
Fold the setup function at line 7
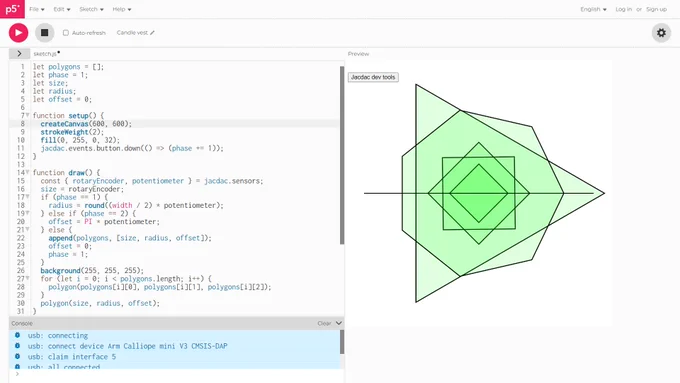[27, 115]
